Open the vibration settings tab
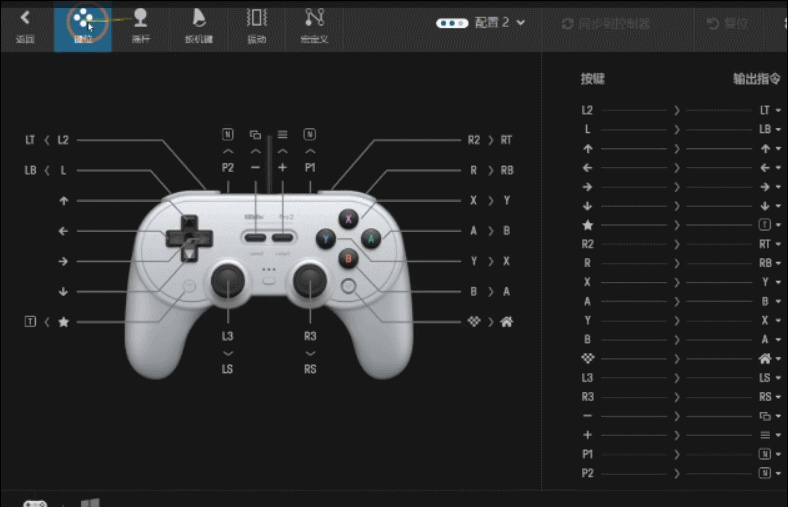The image size is (788, 507). [256, 27]
